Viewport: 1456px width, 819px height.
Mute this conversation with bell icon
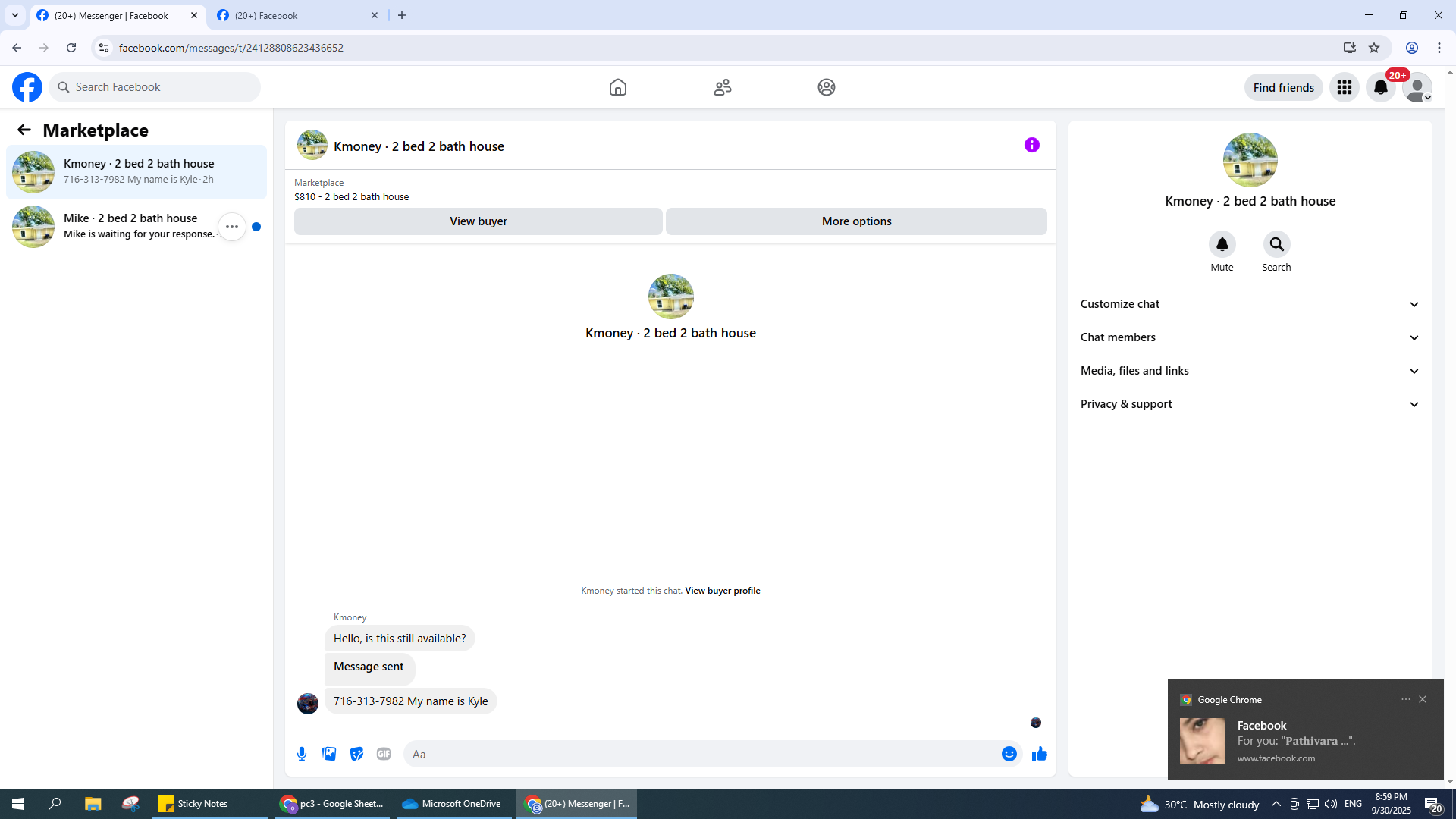[x=1222, y=244]
